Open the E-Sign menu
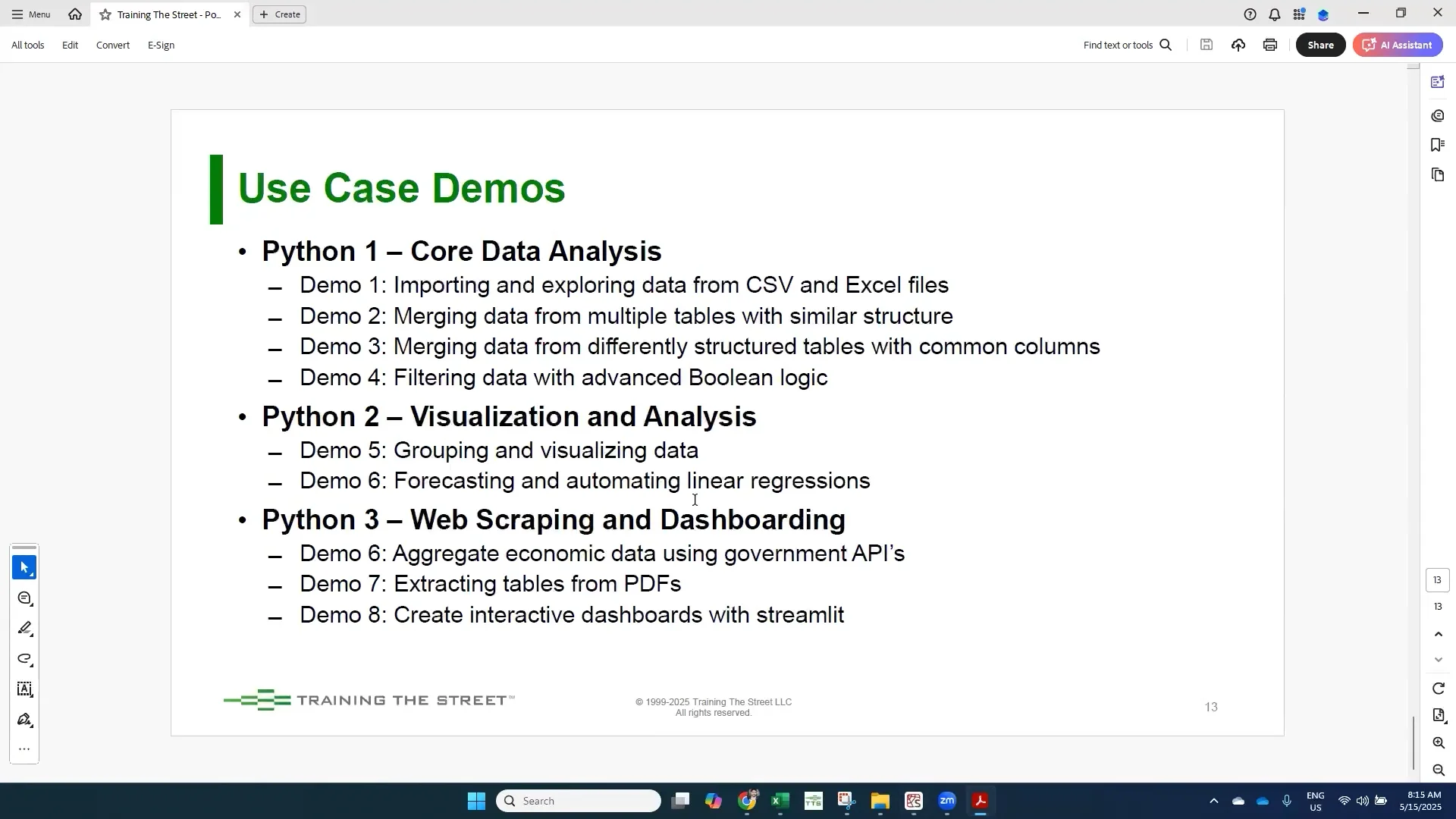Image resolution: width=1456 pixels, height=819 pixels. pyautogui.click(x=161, y=45)
